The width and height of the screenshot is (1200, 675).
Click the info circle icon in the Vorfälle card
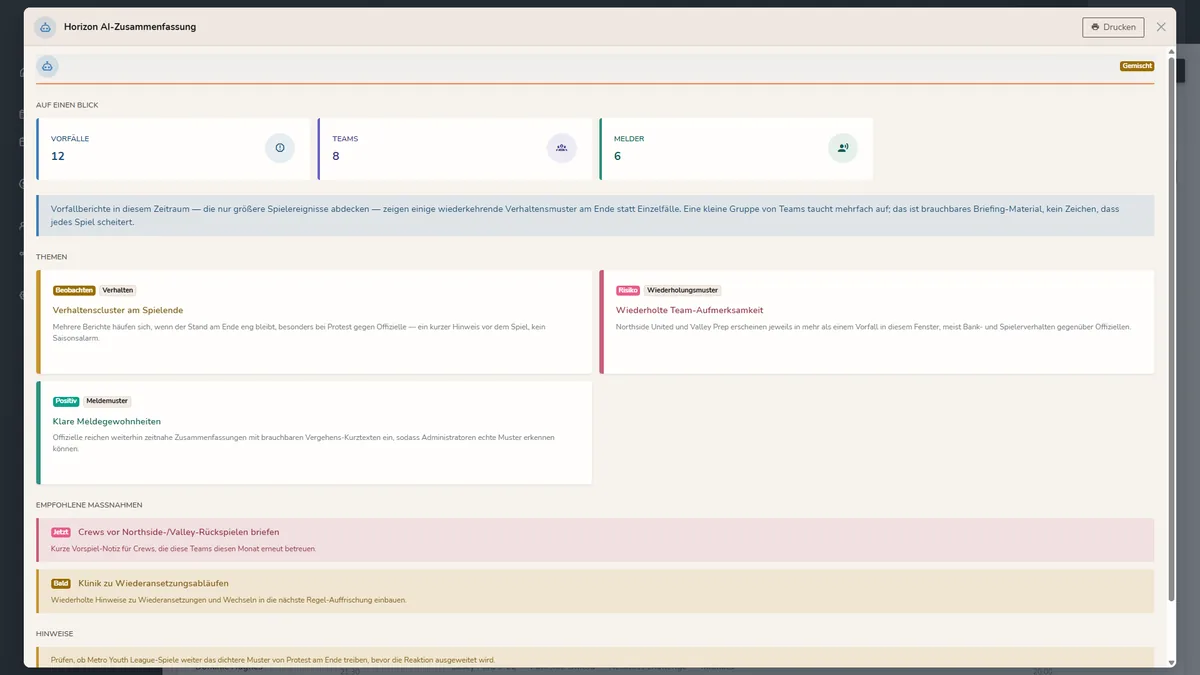[280, 148]
